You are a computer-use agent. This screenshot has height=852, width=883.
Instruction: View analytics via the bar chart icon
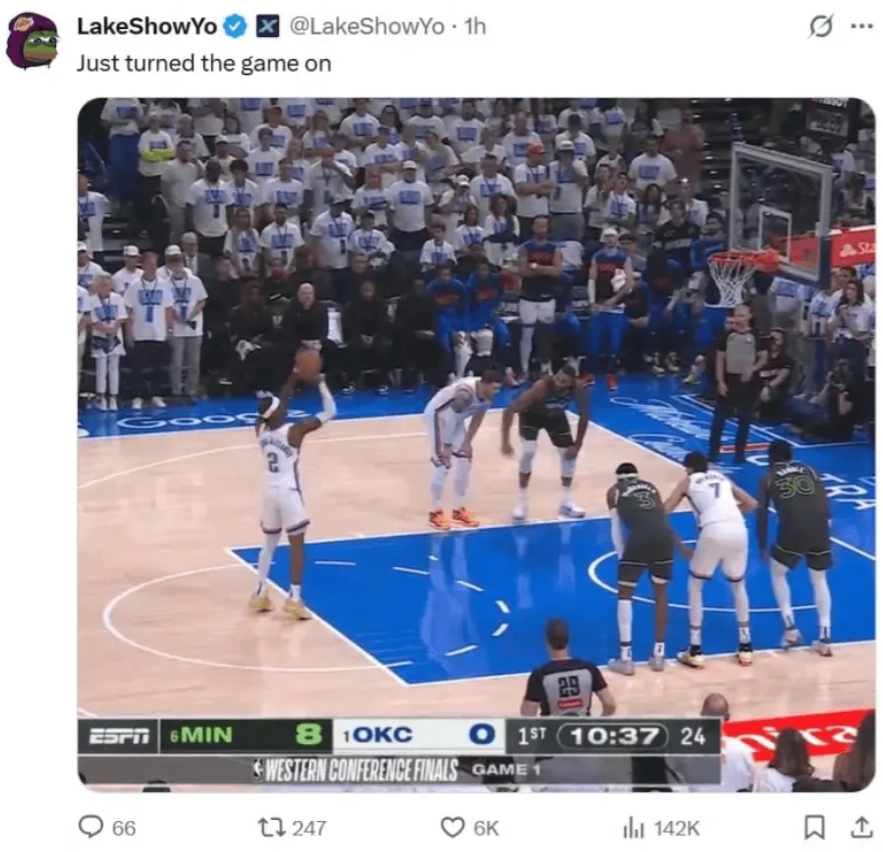[633, 828]
